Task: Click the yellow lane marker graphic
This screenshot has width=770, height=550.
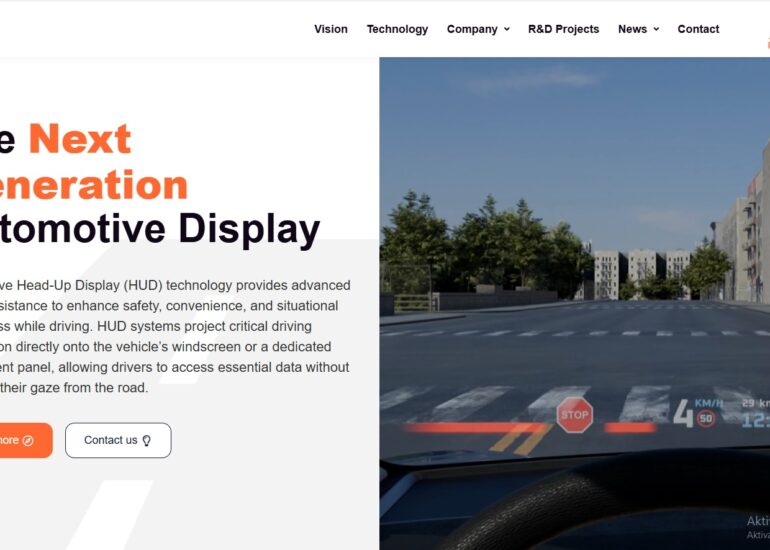Action: pos(521,438)
